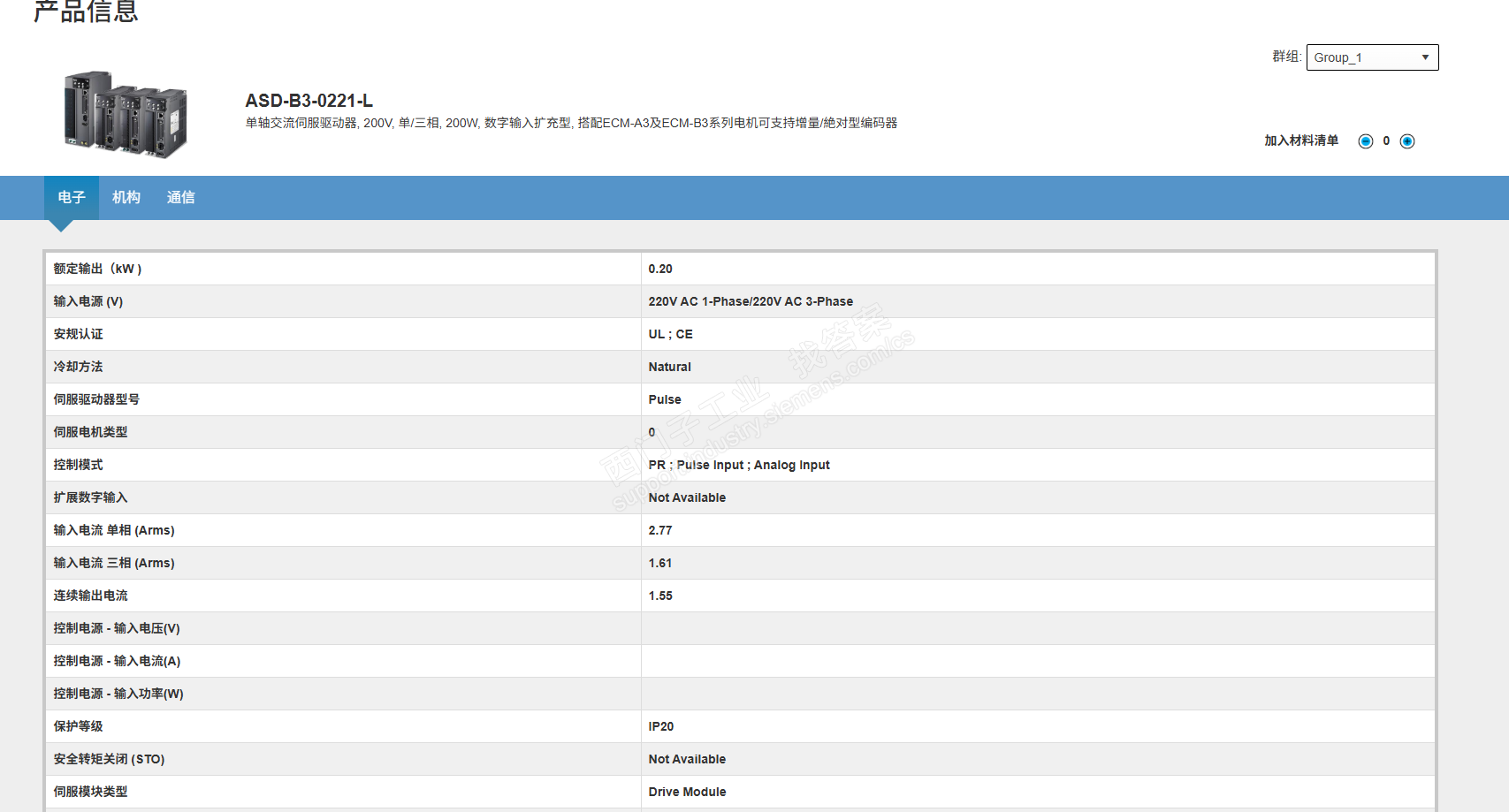
Task: Select the IP20 protection rating value
Action: [x=661, y=726]
